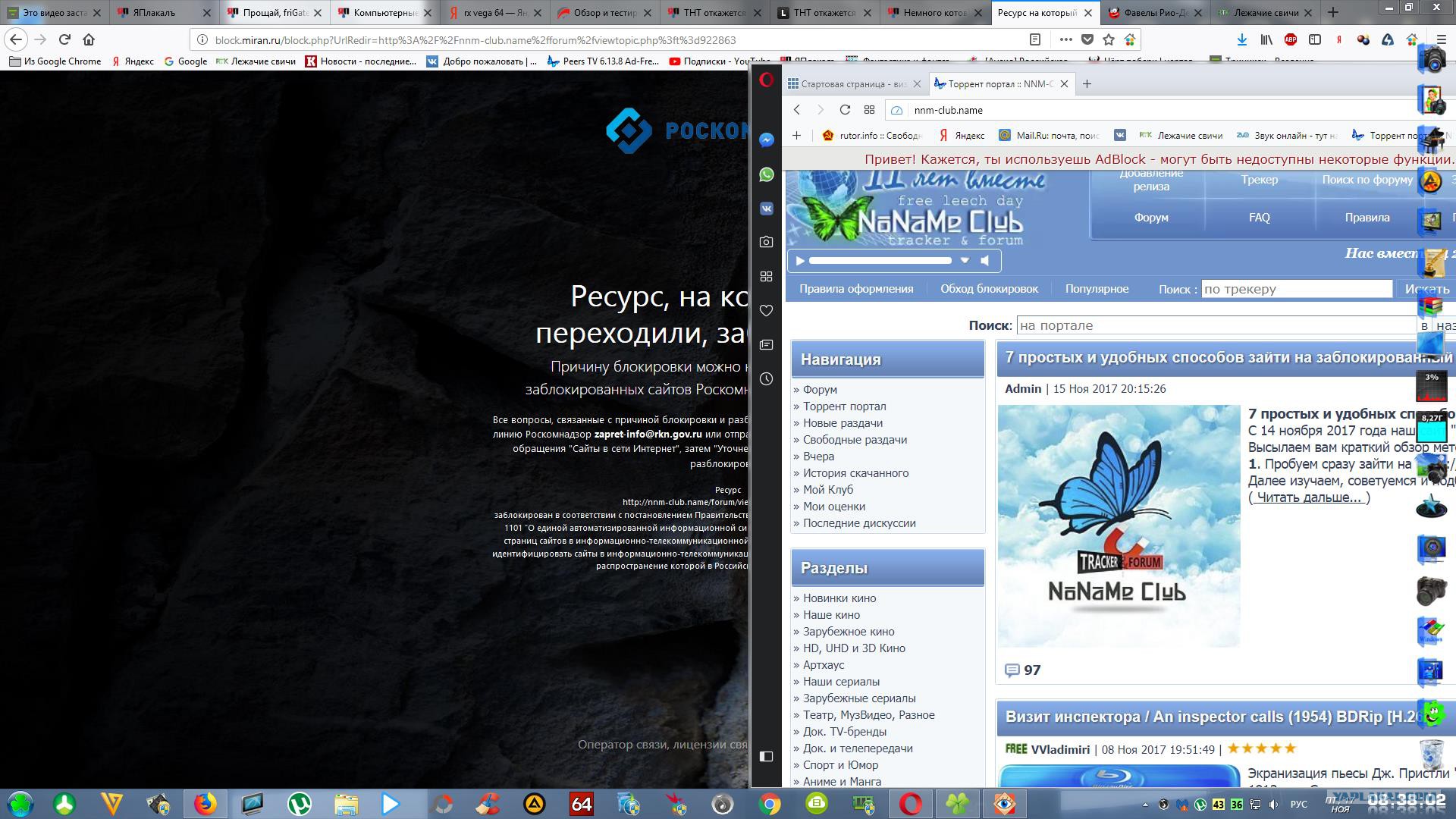Open VK panel in Opera sidebar
The width and height of the screenshot is (1456, 819).
[x=766, y=209]
